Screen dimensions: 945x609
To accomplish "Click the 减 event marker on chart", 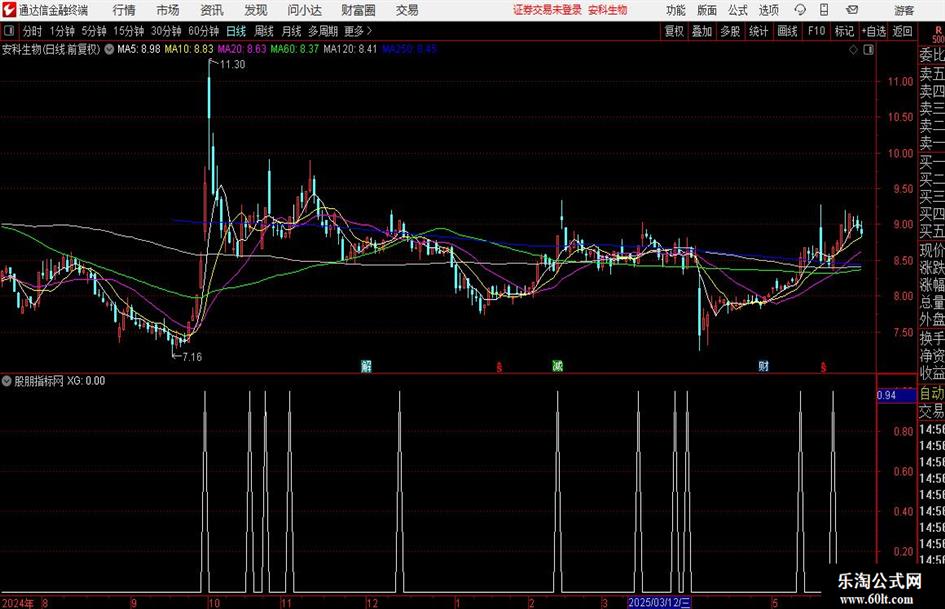I will (557, 366).
